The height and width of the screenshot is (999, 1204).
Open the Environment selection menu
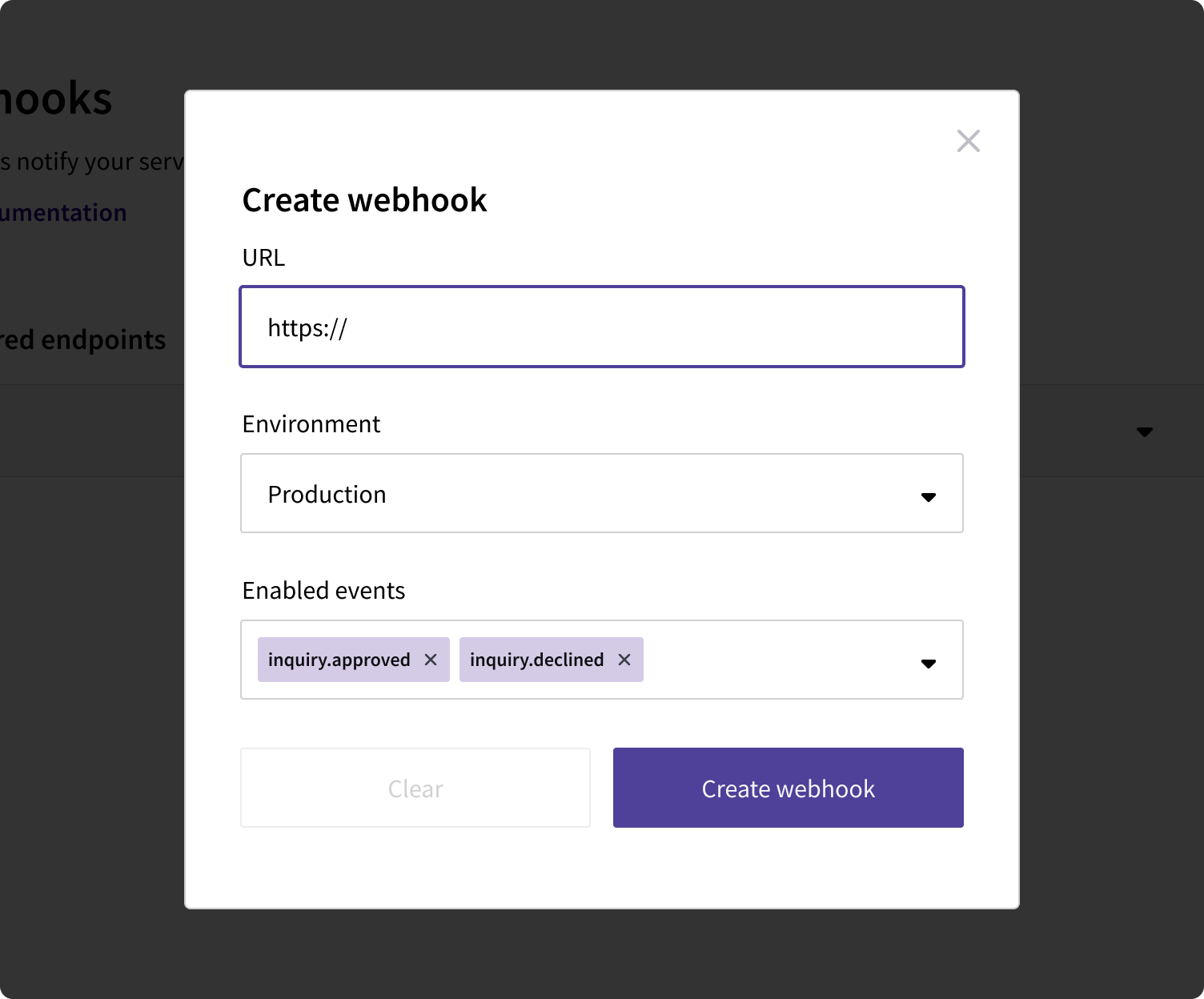tap(601, 494)
